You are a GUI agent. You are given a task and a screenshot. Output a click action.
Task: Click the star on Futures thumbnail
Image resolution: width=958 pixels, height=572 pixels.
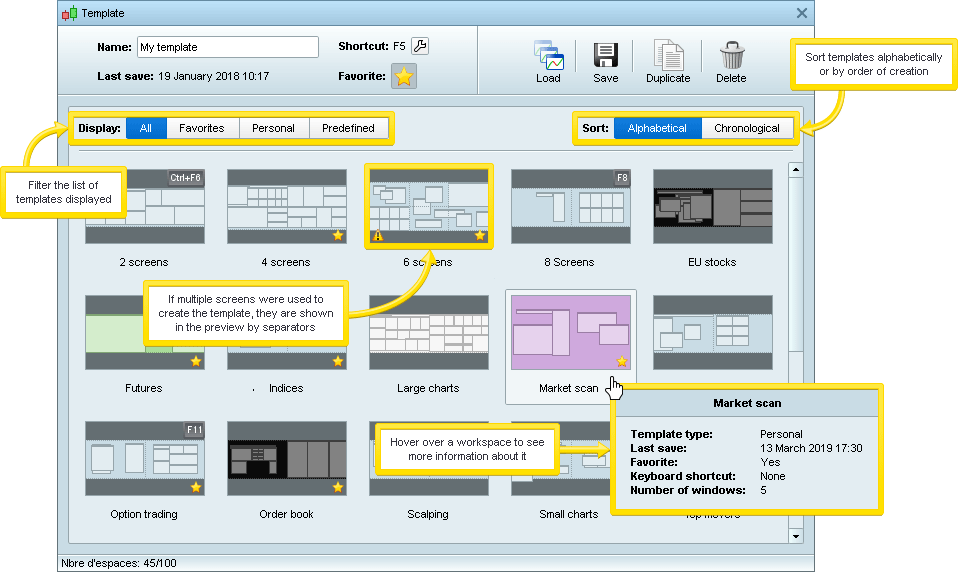pos(196,361)
